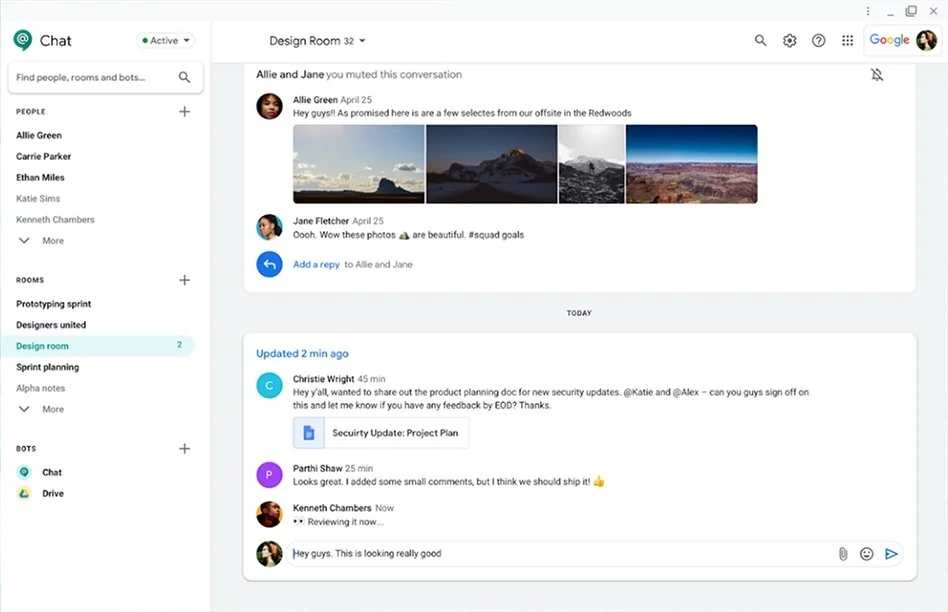Click the attach file paperclip icon
Viewport: 948px width, 612px height.
click(x=843, y=554)
